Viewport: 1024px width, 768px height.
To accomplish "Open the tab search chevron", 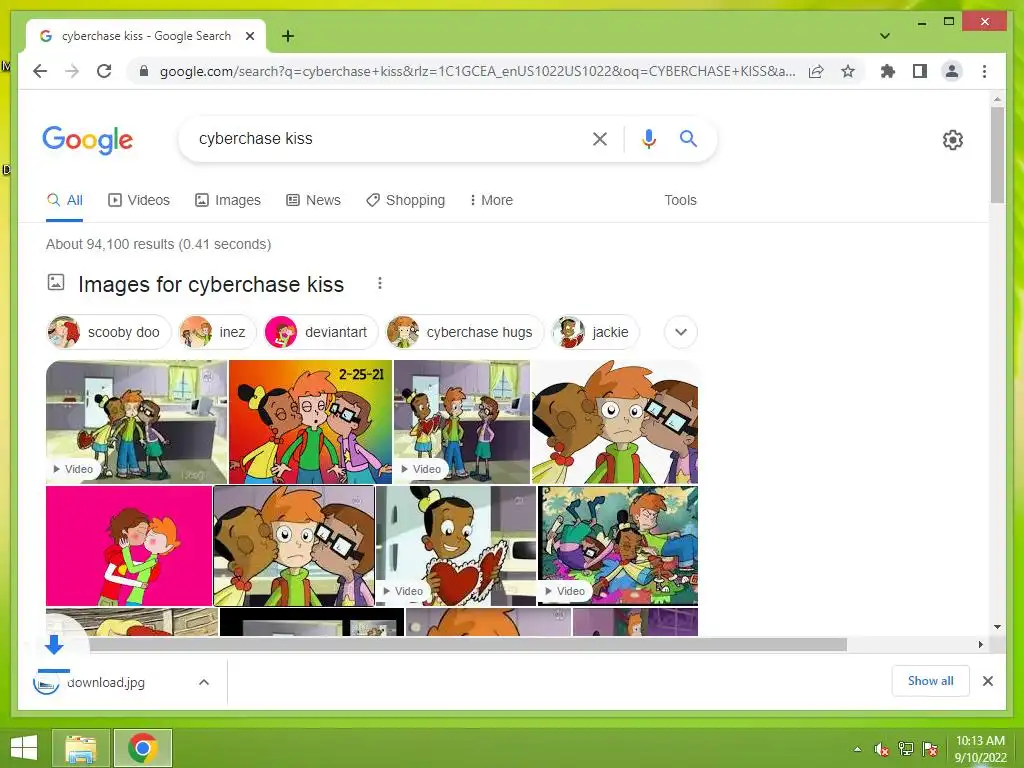I will coord(885,36).
